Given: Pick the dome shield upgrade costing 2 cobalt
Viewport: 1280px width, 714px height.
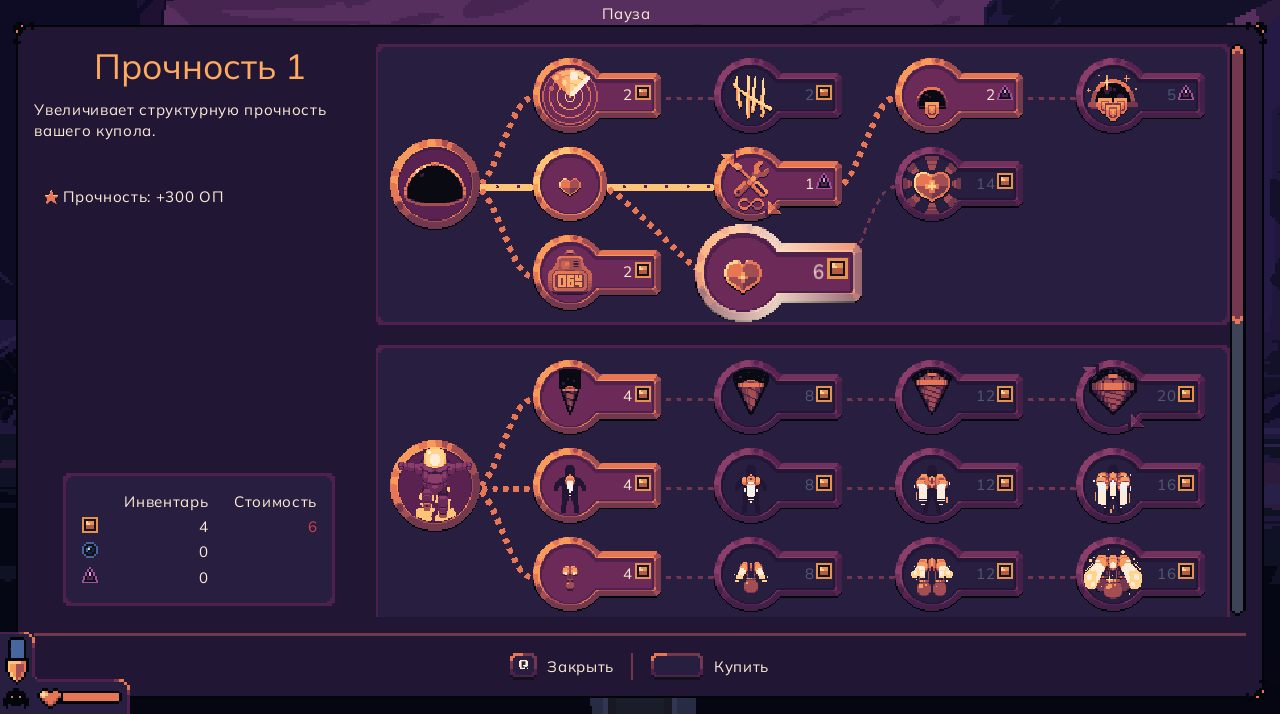Looking at the screenshot, I should pos(932,96).
